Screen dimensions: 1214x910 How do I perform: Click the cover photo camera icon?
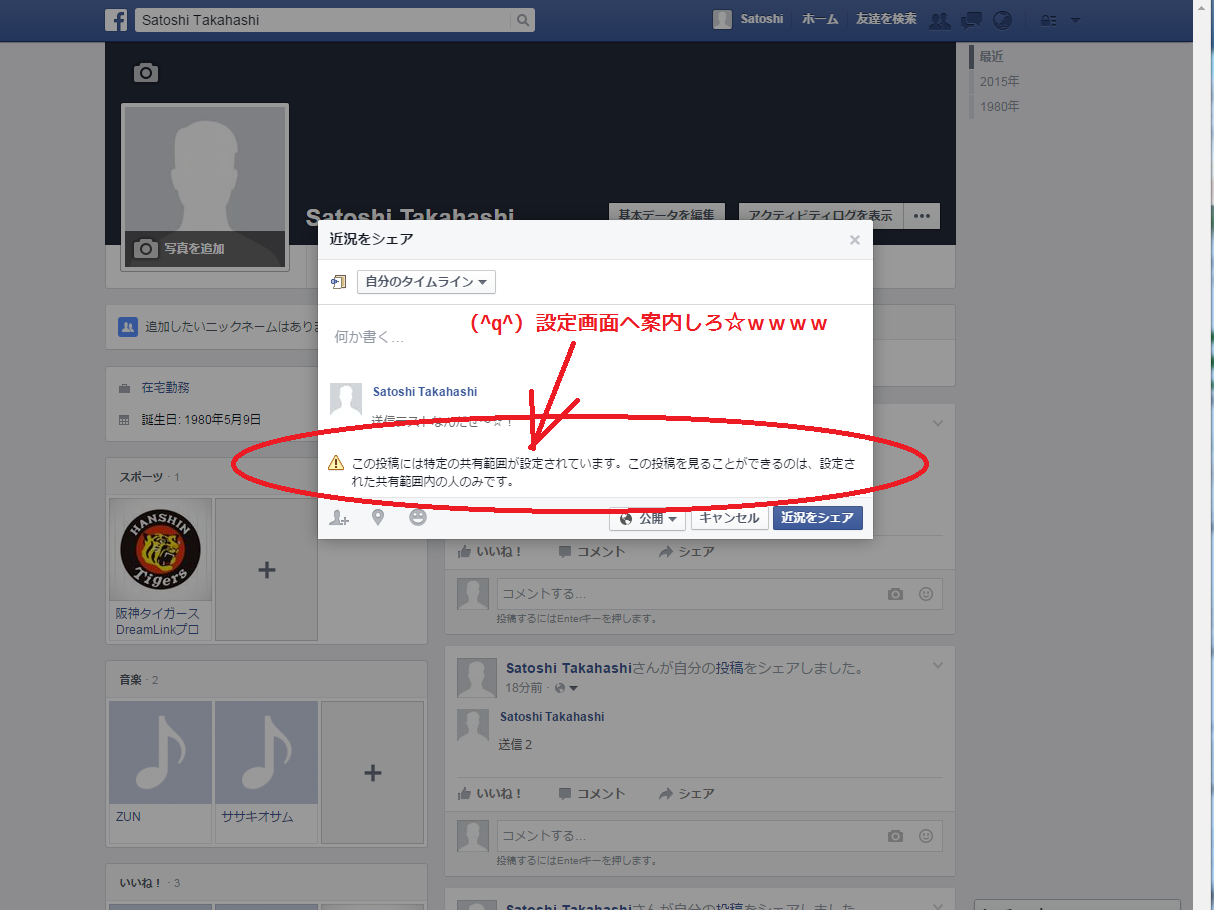click(146, 73)
